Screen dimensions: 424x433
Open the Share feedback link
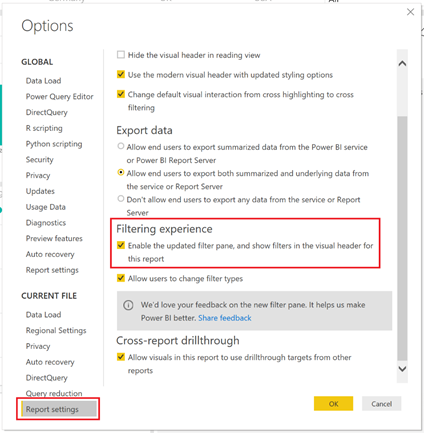point(225,318)
